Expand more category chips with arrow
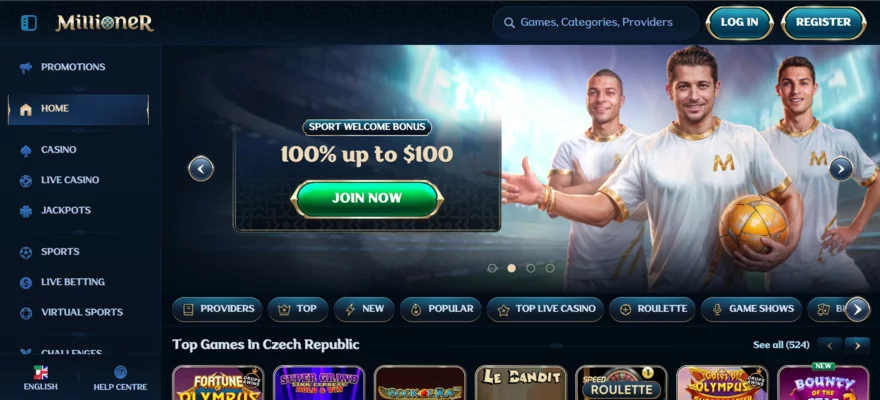The width and height of the screenshot is (880, 400). point(857,309)
